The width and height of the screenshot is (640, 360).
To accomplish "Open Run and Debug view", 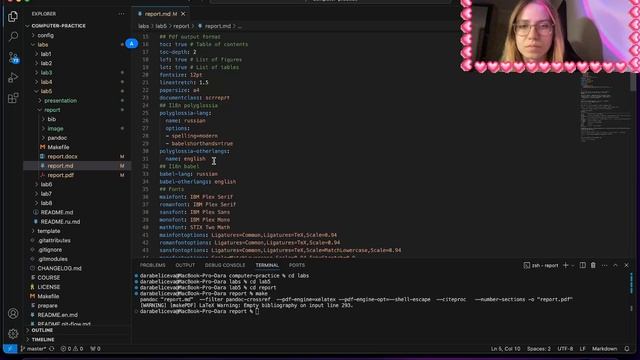I will click(x=13, y=78).
